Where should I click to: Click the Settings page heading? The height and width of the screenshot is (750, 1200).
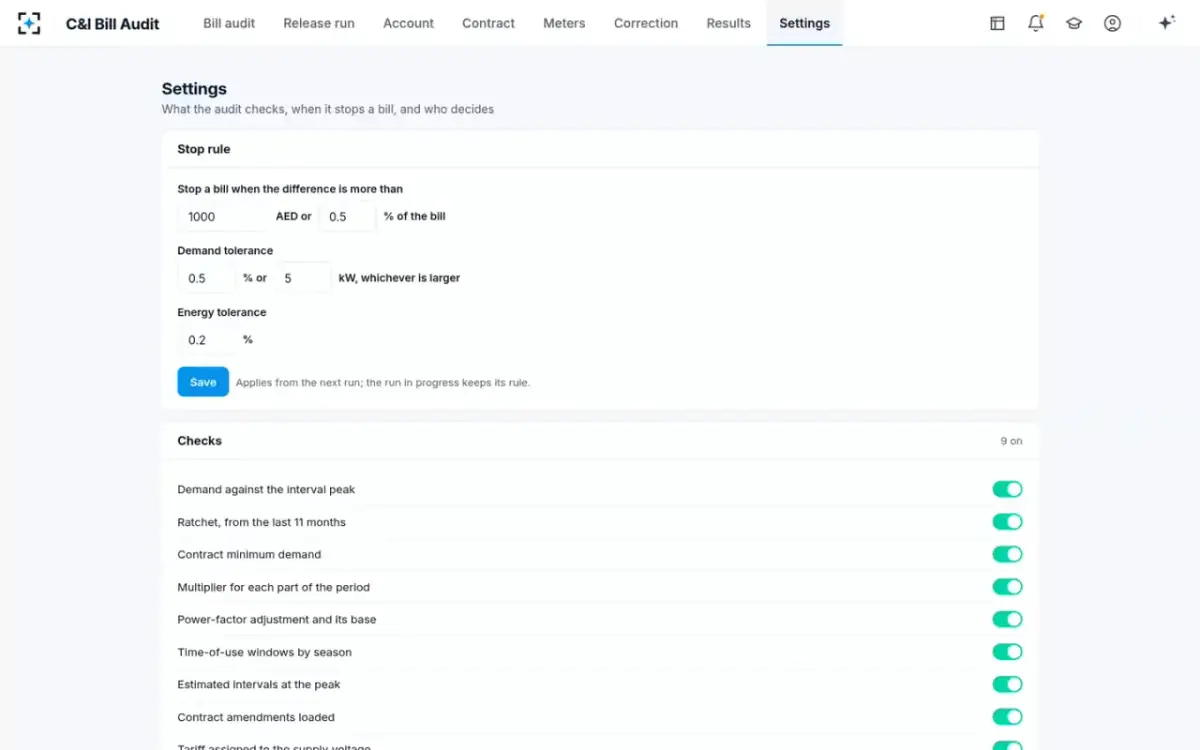click(194, 89)
